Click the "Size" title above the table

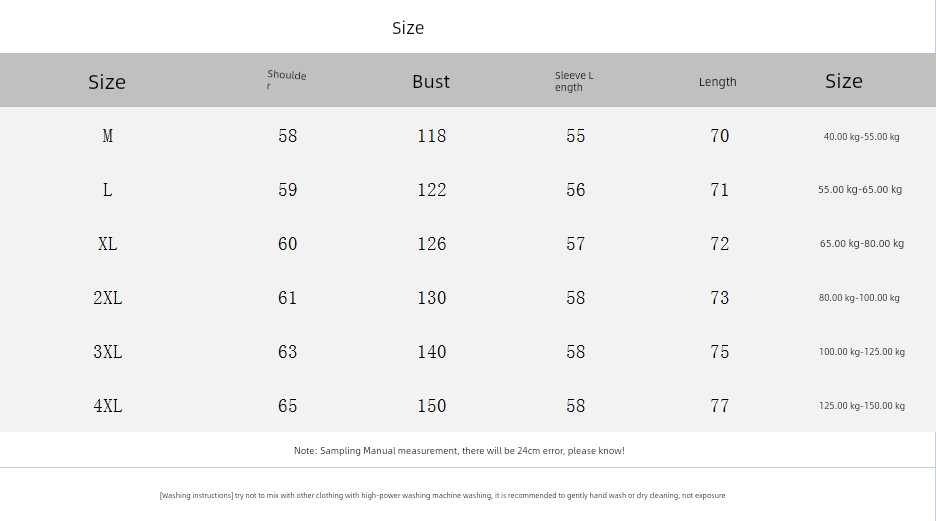(x=408, y=28)
